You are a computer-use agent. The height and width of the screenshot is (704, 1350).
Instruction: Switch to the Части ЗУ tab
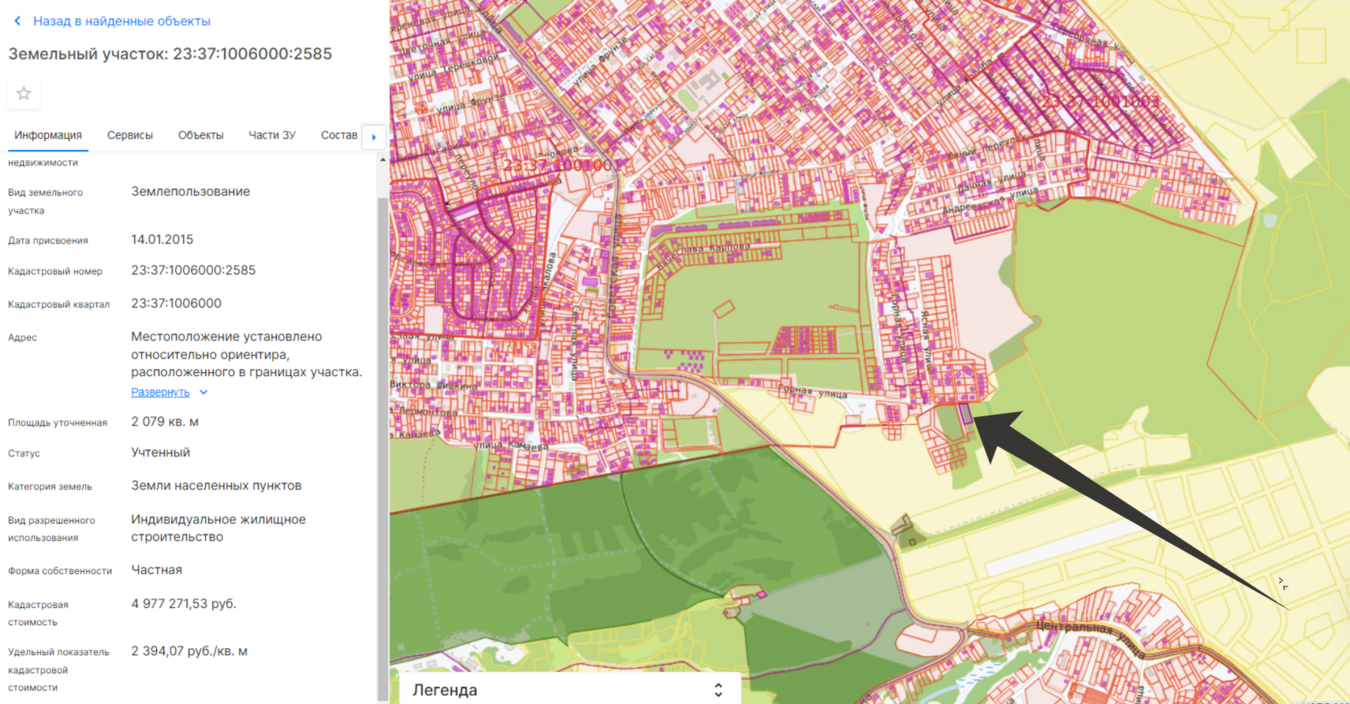click(272, 135)
